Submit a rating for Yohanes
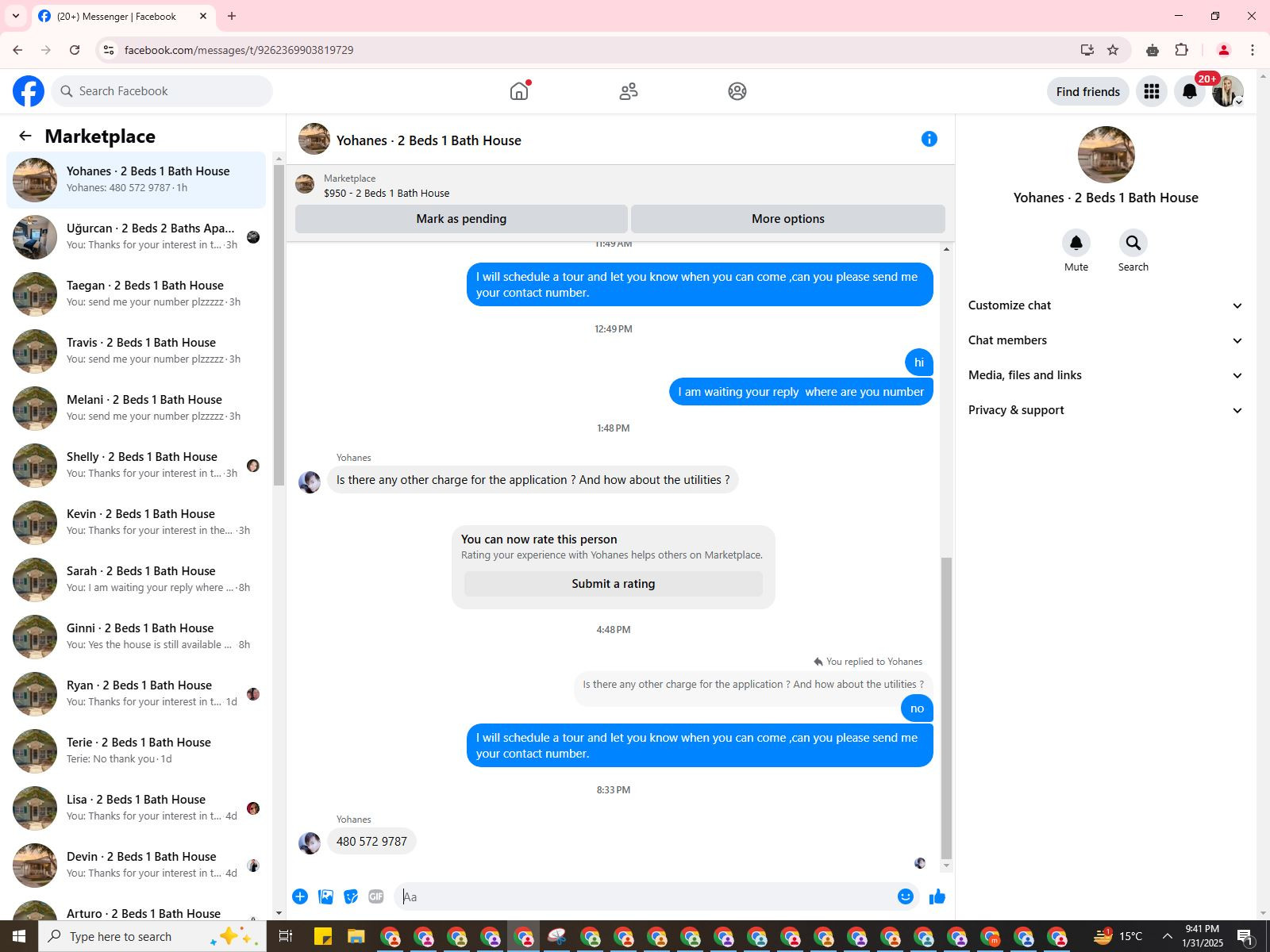This screenshot has height=952, width=1270. [x=614, y=584]
